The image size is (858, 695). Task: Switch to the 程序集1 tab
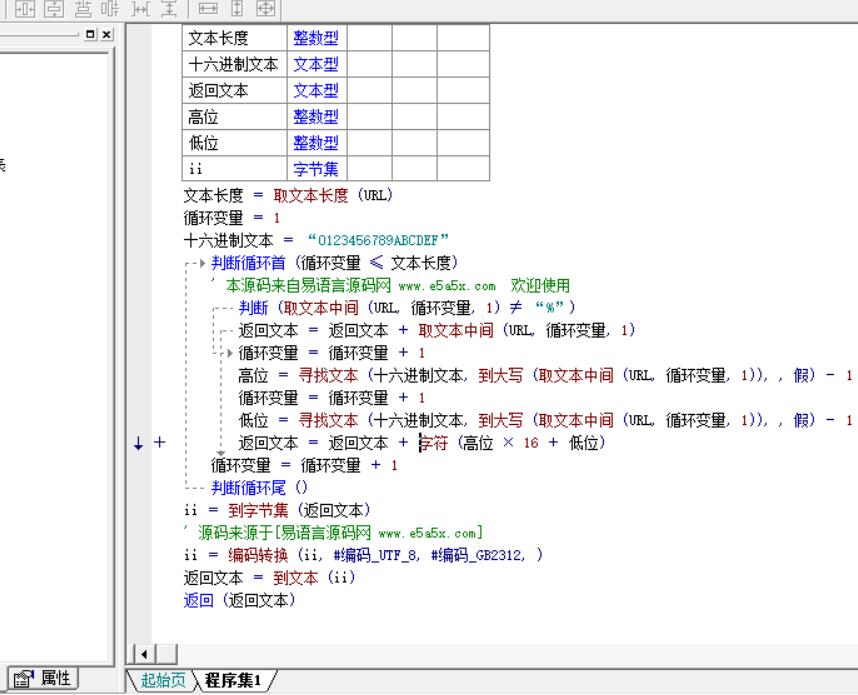click(233, 680)
